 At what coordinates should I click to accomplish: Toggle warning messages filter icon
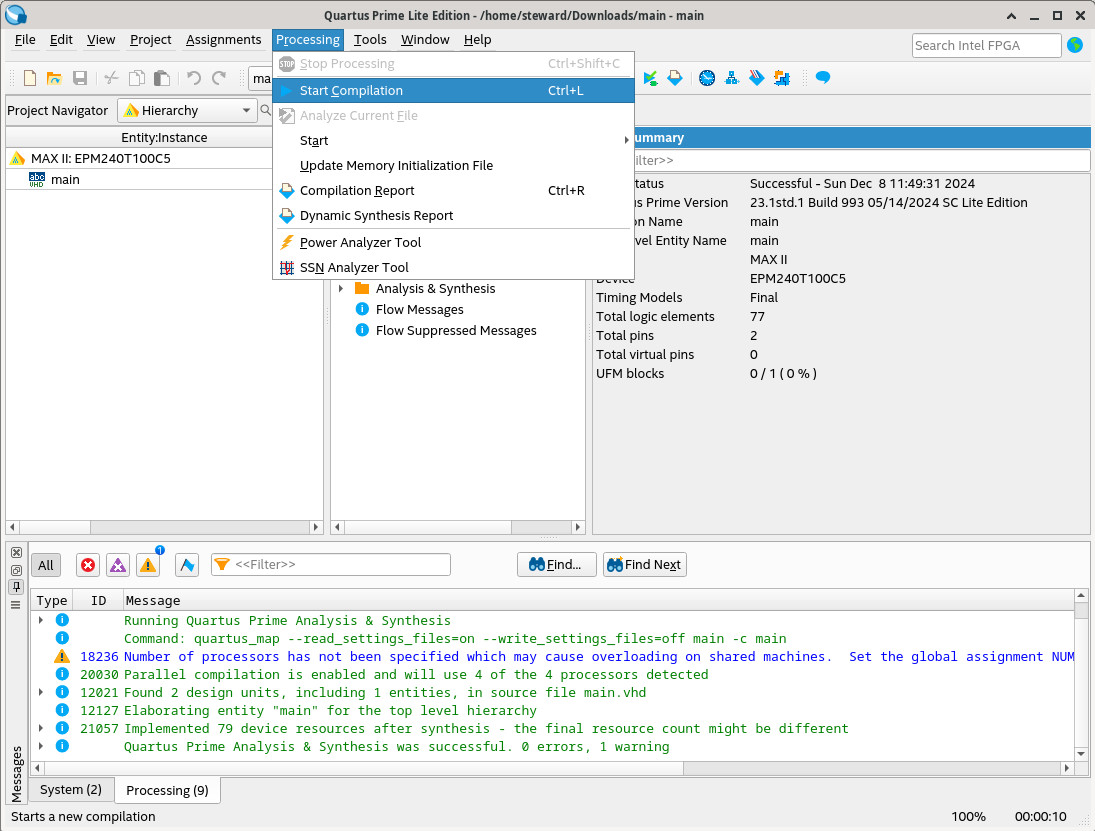(x=148, y=565)
